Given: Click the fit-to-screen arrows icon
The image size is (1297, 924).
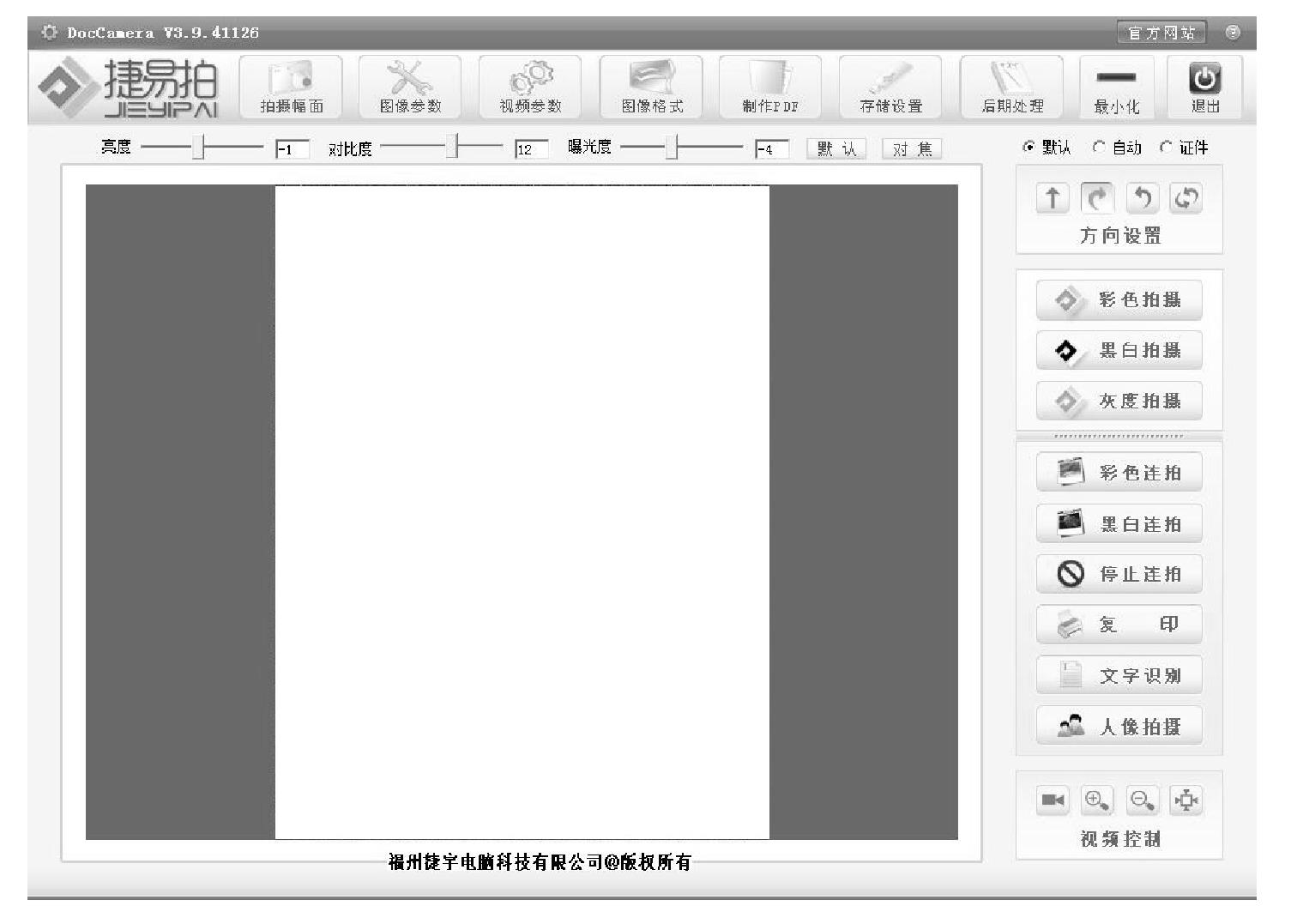Looking at the screenshot, I should coord(1186,800).
